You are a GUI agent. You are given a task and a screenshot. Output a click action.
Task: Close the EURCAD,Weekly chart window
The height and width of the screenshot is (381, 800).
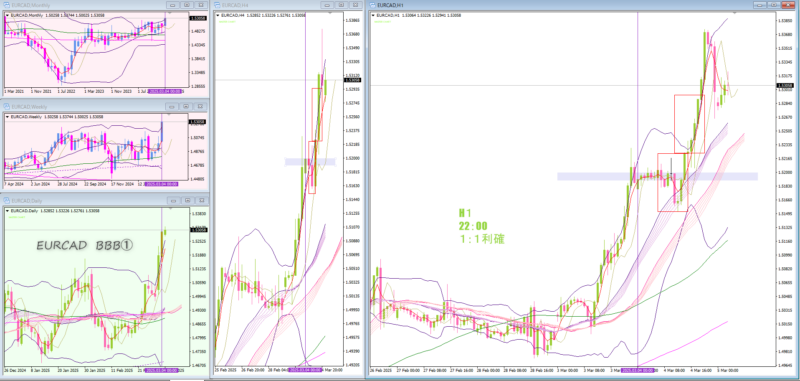point(201,106)
